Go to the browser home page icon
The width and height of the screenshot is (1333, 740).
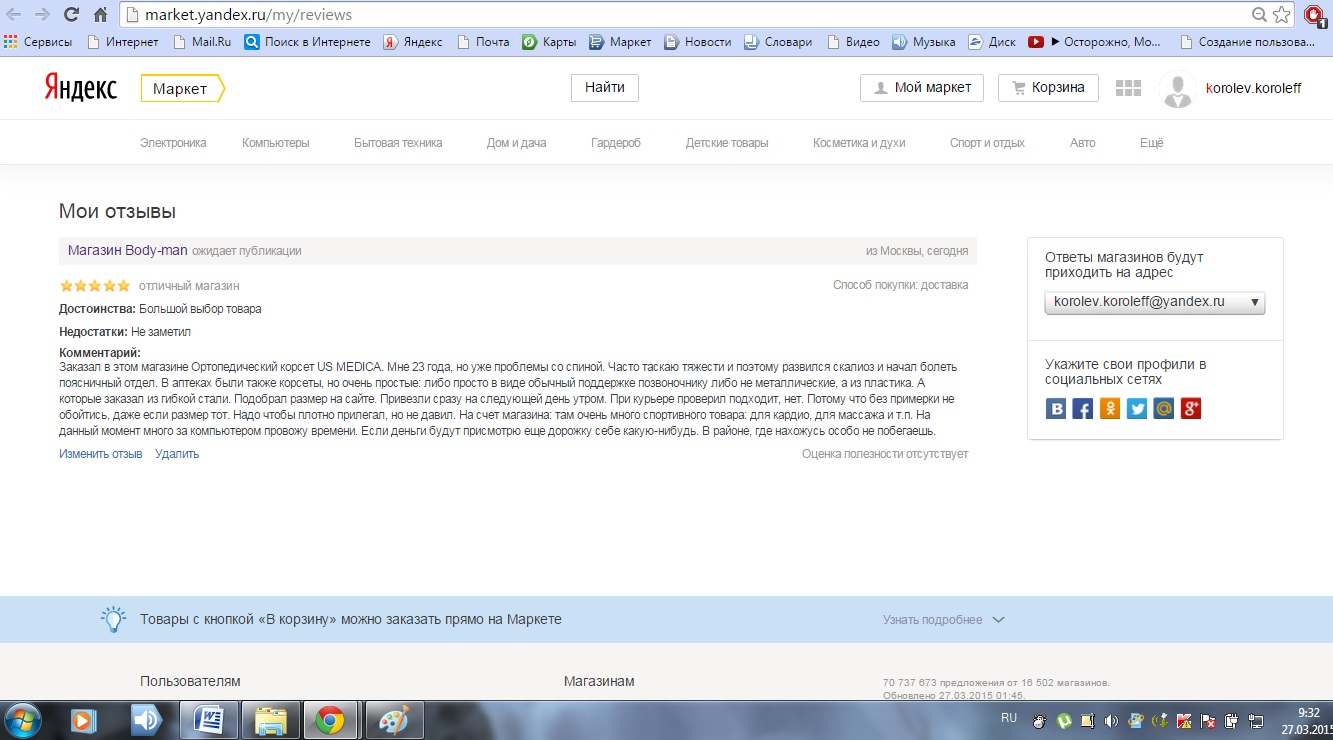pyautogui.click(x=100, y=15)
